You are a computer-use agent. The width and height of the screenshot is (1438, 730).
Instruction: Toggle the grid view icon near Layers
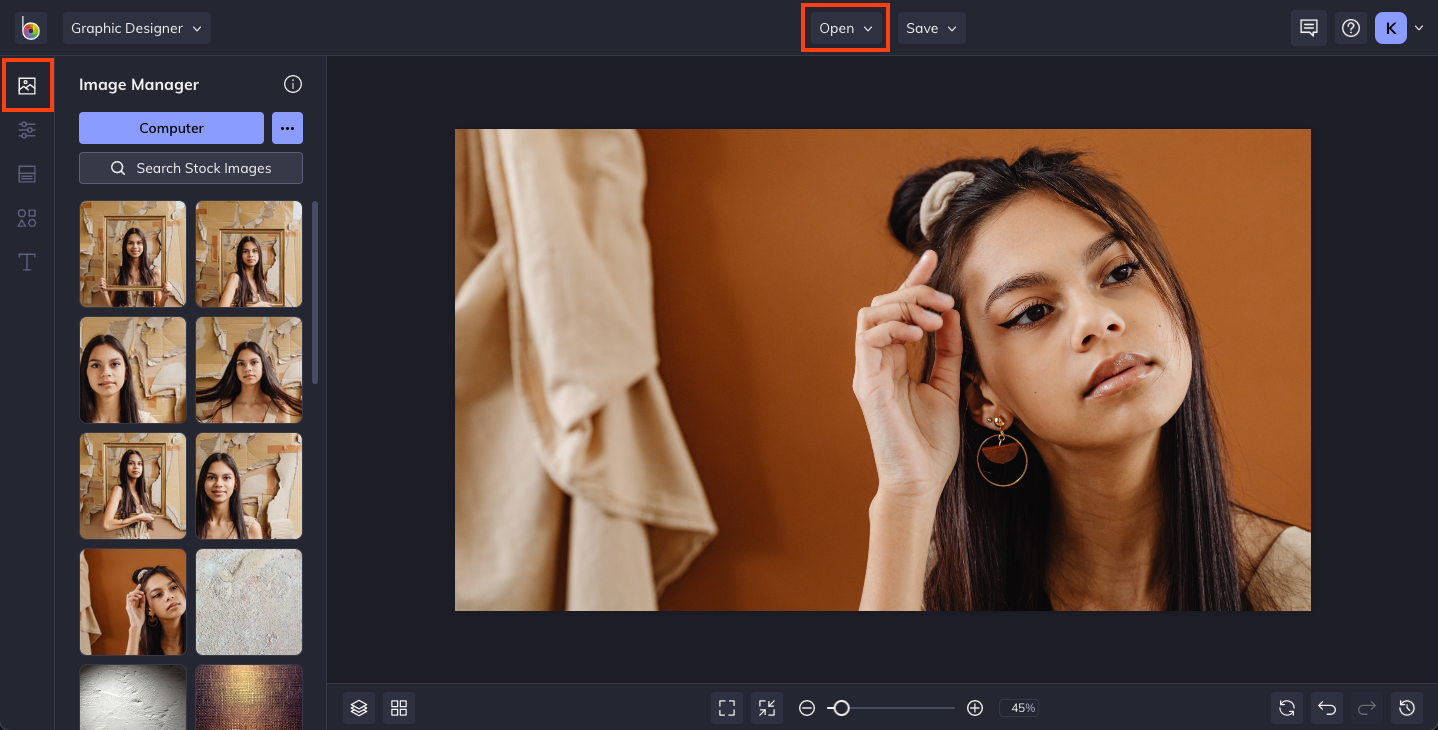[398, 708]
